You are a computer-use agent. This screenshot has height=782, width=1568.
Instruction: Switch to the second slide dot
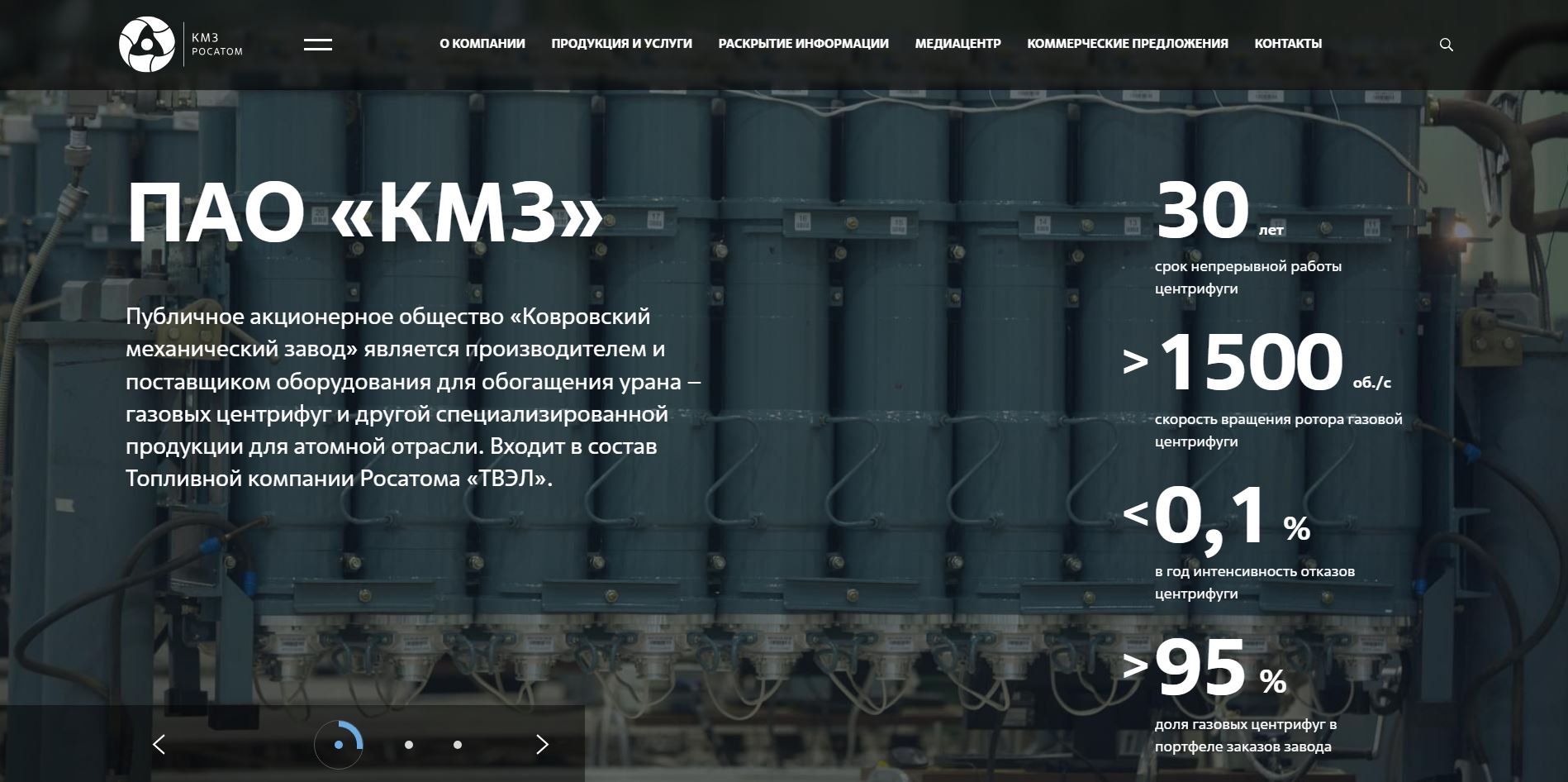tap(409, 745)
